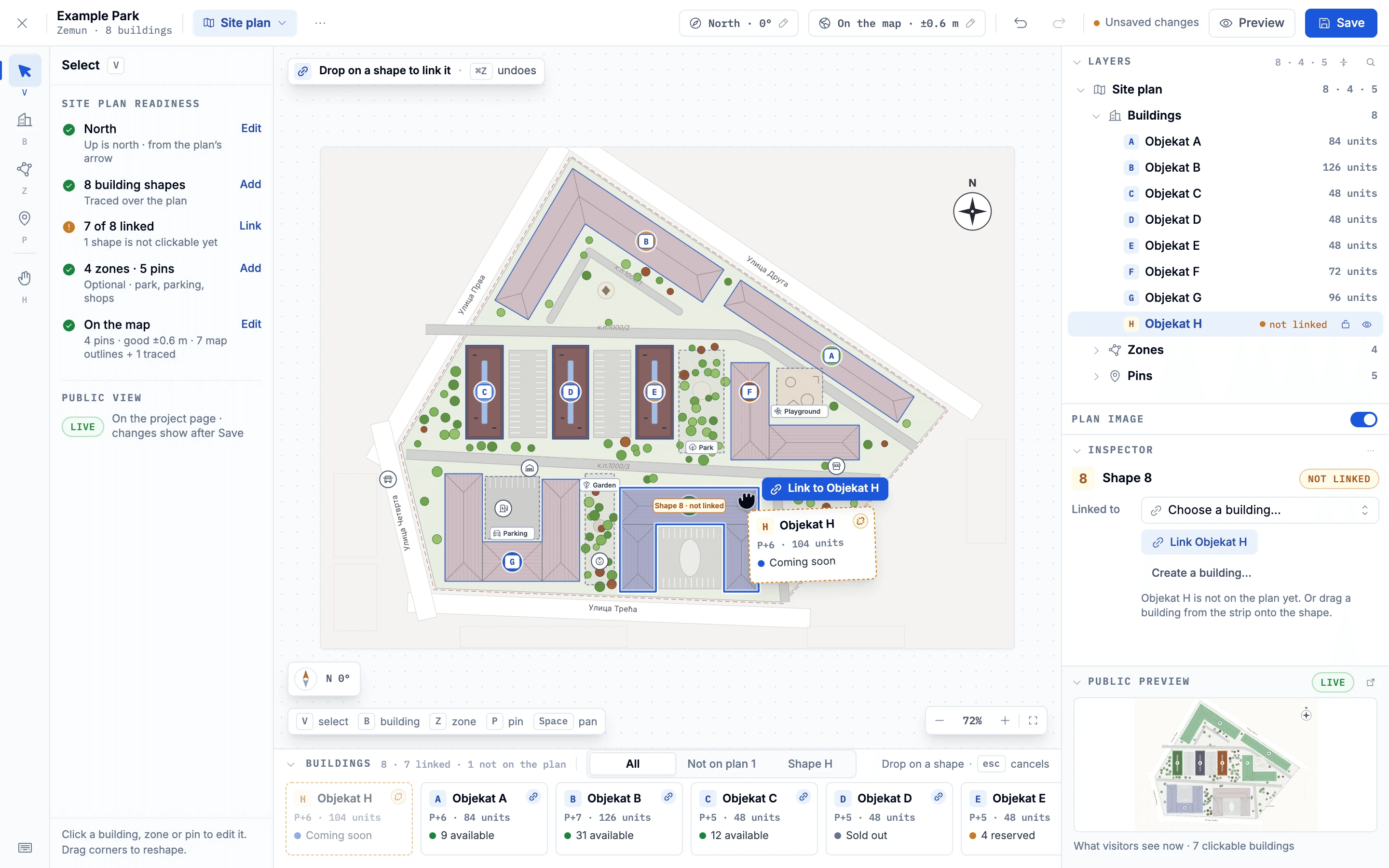
Task: Collapse the Buildings layer group
Action: click(x=1096, y=116)
